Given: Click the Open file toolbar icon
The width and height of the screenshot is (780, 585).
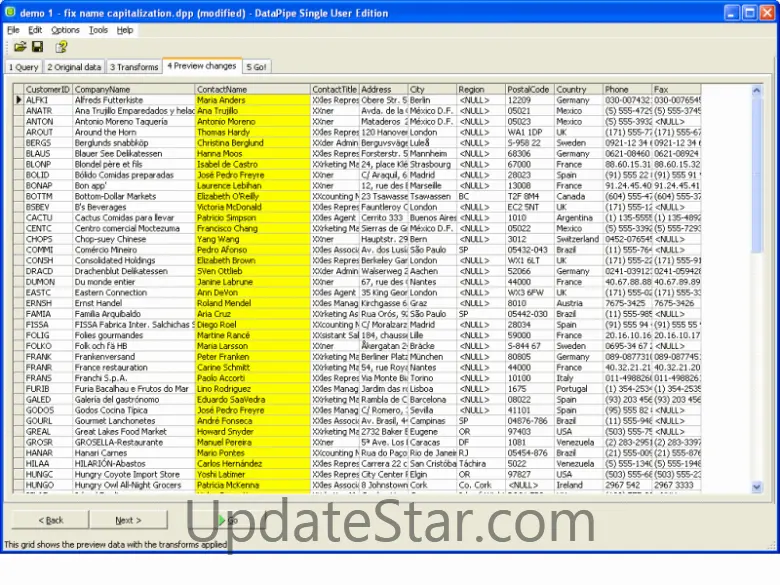Looking at the screenshot, I should [20, 47].
